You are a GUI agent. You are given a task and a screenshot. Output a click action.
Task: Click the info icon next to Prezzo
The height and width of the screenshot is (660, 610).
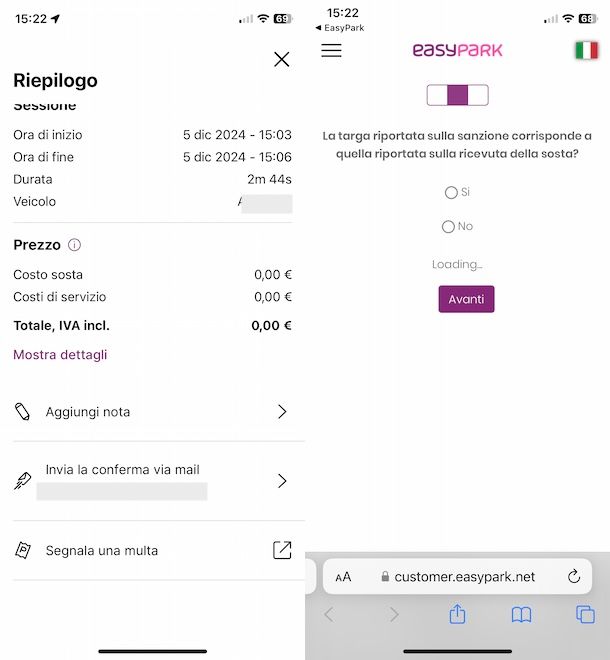[x=74, y=245]
